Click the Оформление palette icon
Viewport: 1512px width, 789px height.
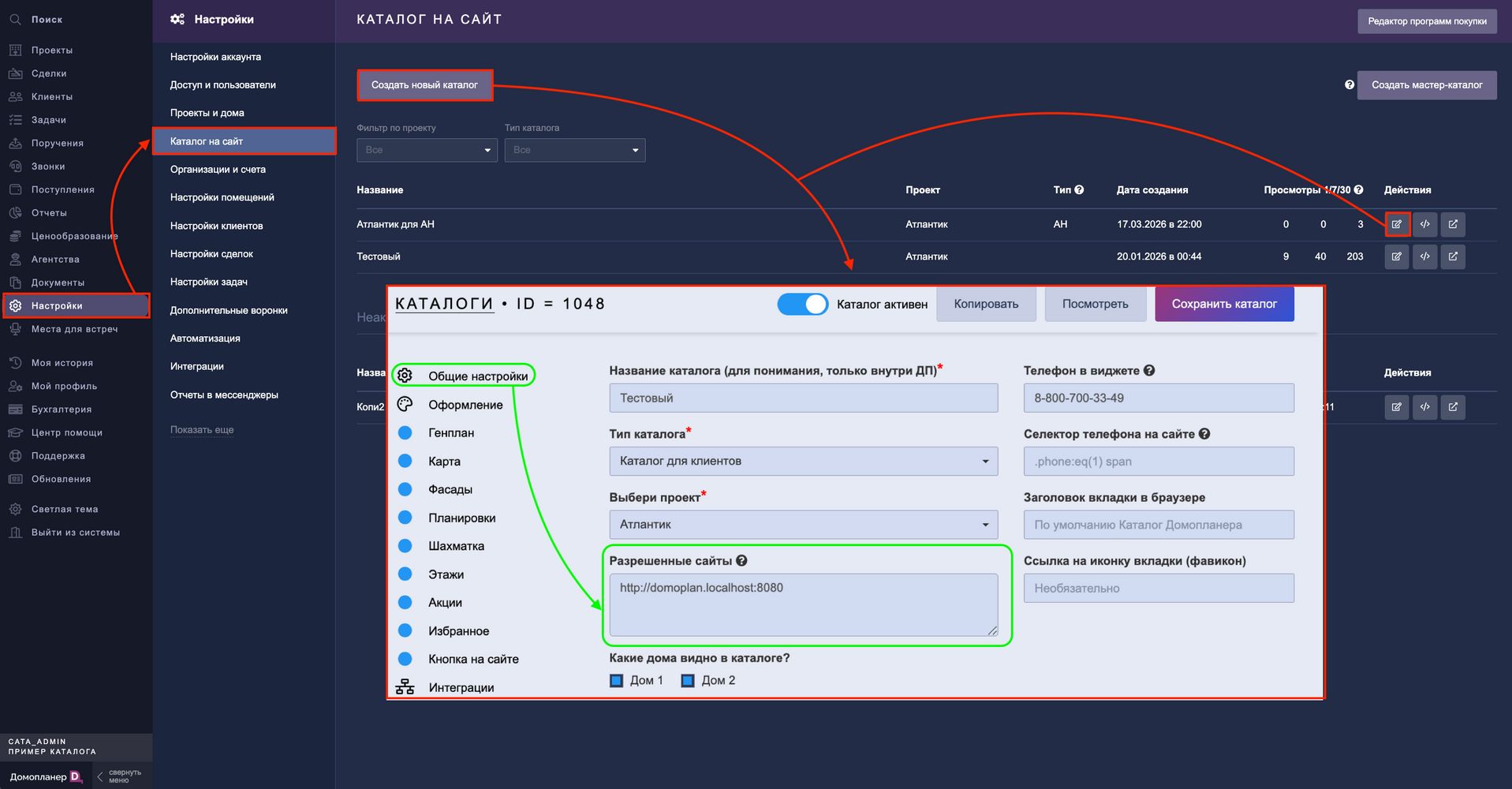tap(405, 405)
